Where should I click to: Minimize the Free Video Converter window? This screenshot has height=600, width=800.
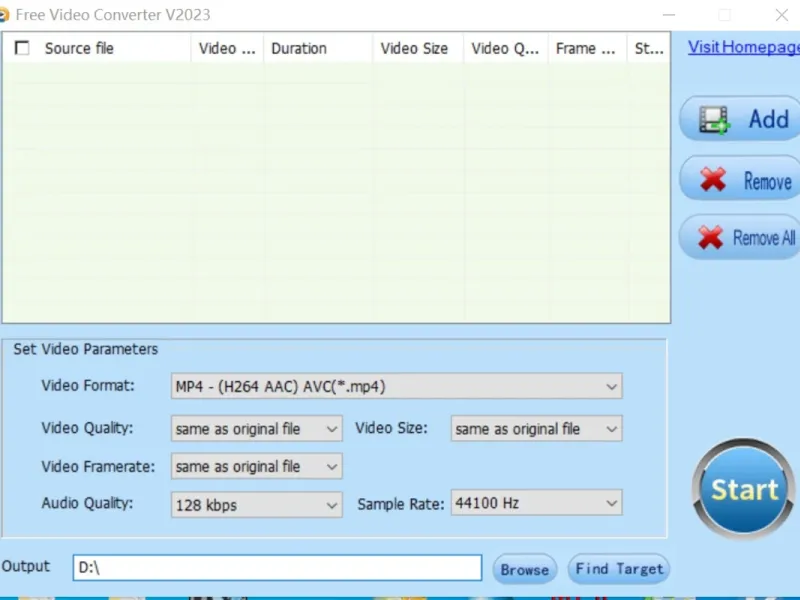coord(669,15)
